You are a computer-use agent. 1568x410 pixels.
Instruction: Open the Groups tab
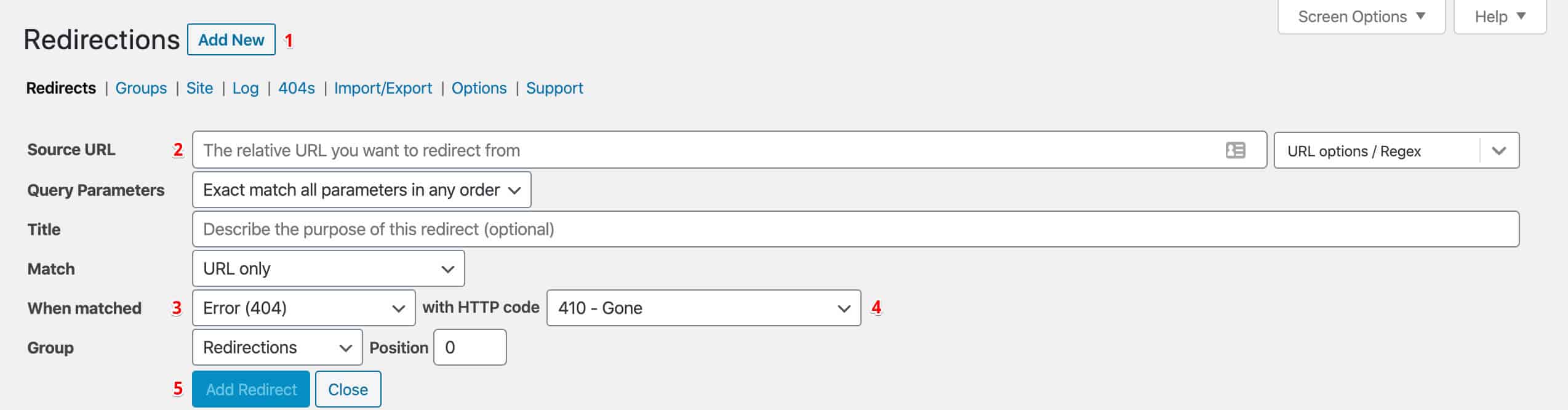coord(141,88)
